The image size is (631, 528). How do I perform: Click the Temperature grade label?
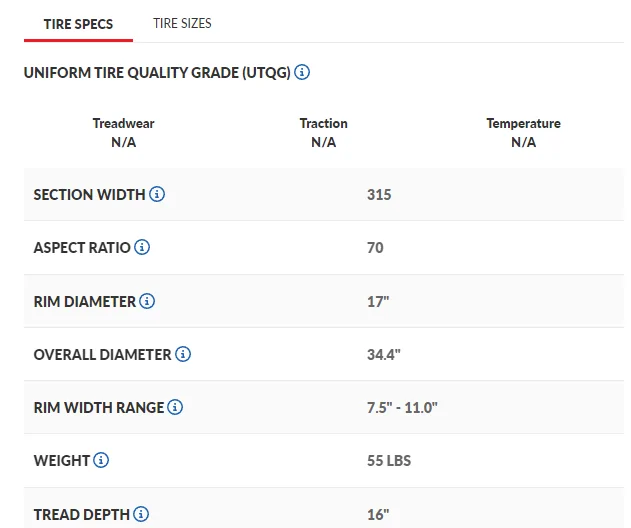524,123
